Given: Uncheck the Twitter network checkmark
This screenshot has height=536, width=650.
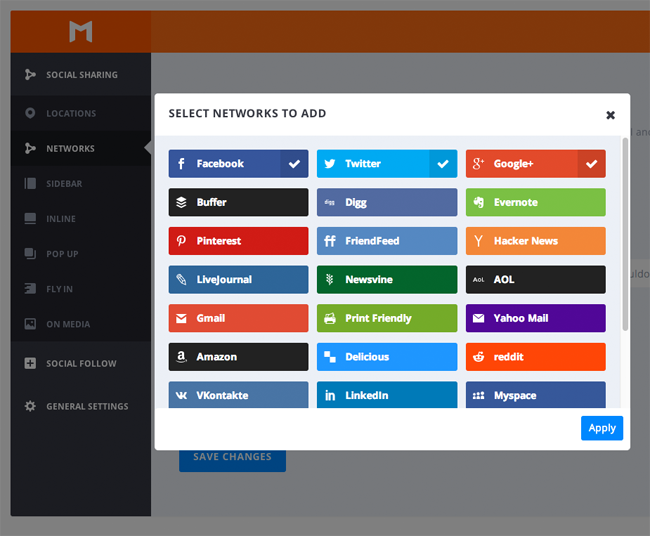Looking at the screenshot, I should click(443, 164).
